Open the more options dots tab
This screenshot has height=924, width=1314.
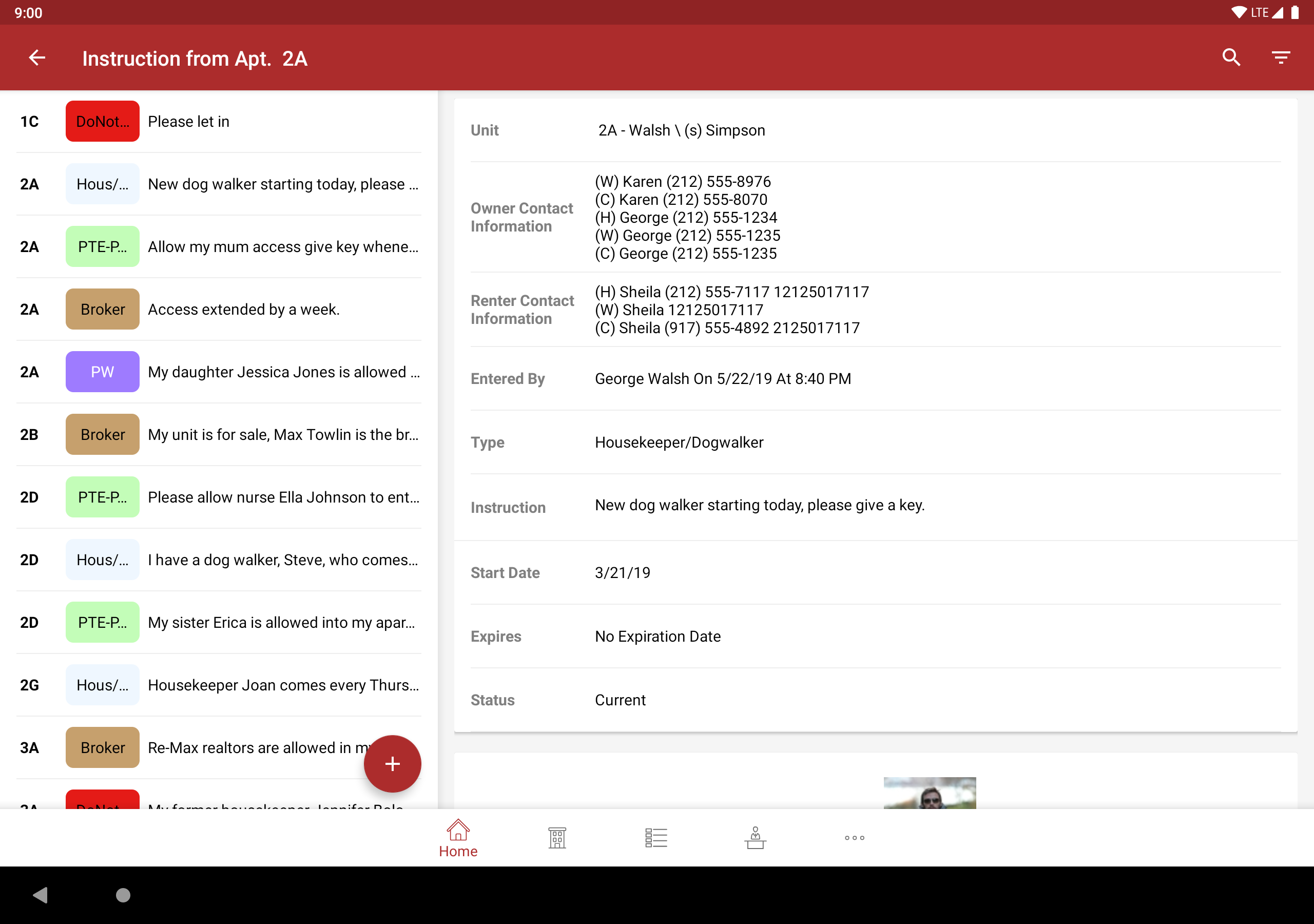(x=854, y=838)
